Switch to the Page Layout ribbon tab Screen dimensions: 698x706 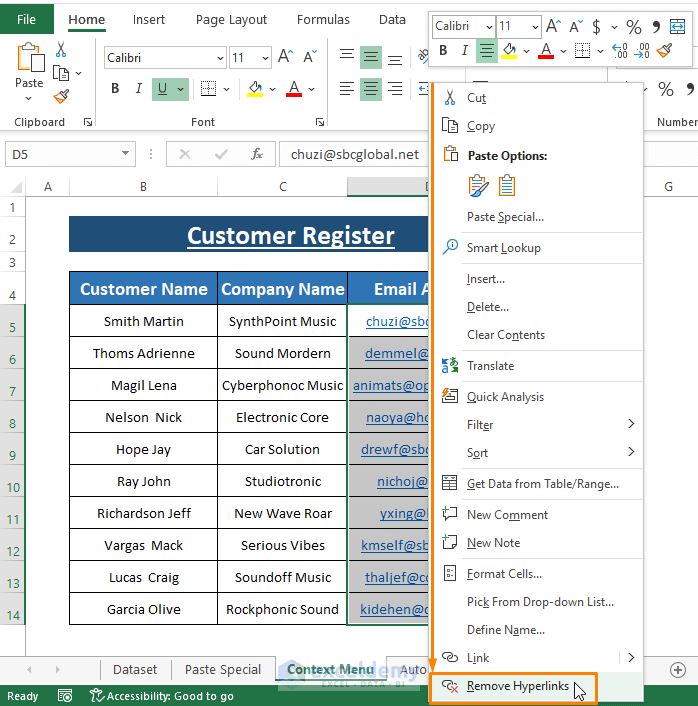click(231, 19)
